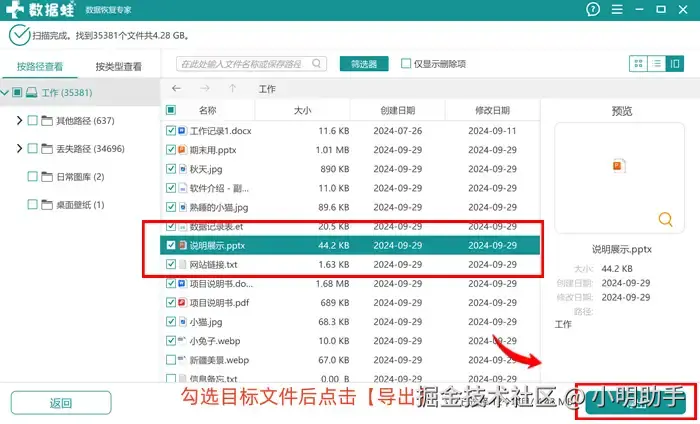Uncheck the 工作记录1.docx checkbox
Image resolution: width=700 pixels, height=424 pixels.
point(171,131)
